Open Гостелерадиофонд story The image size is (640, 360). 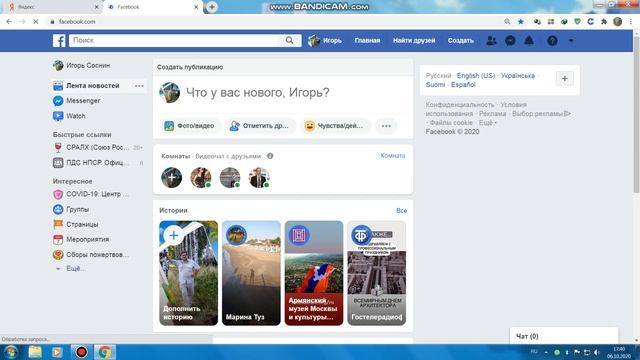click(x=377, y=273)
